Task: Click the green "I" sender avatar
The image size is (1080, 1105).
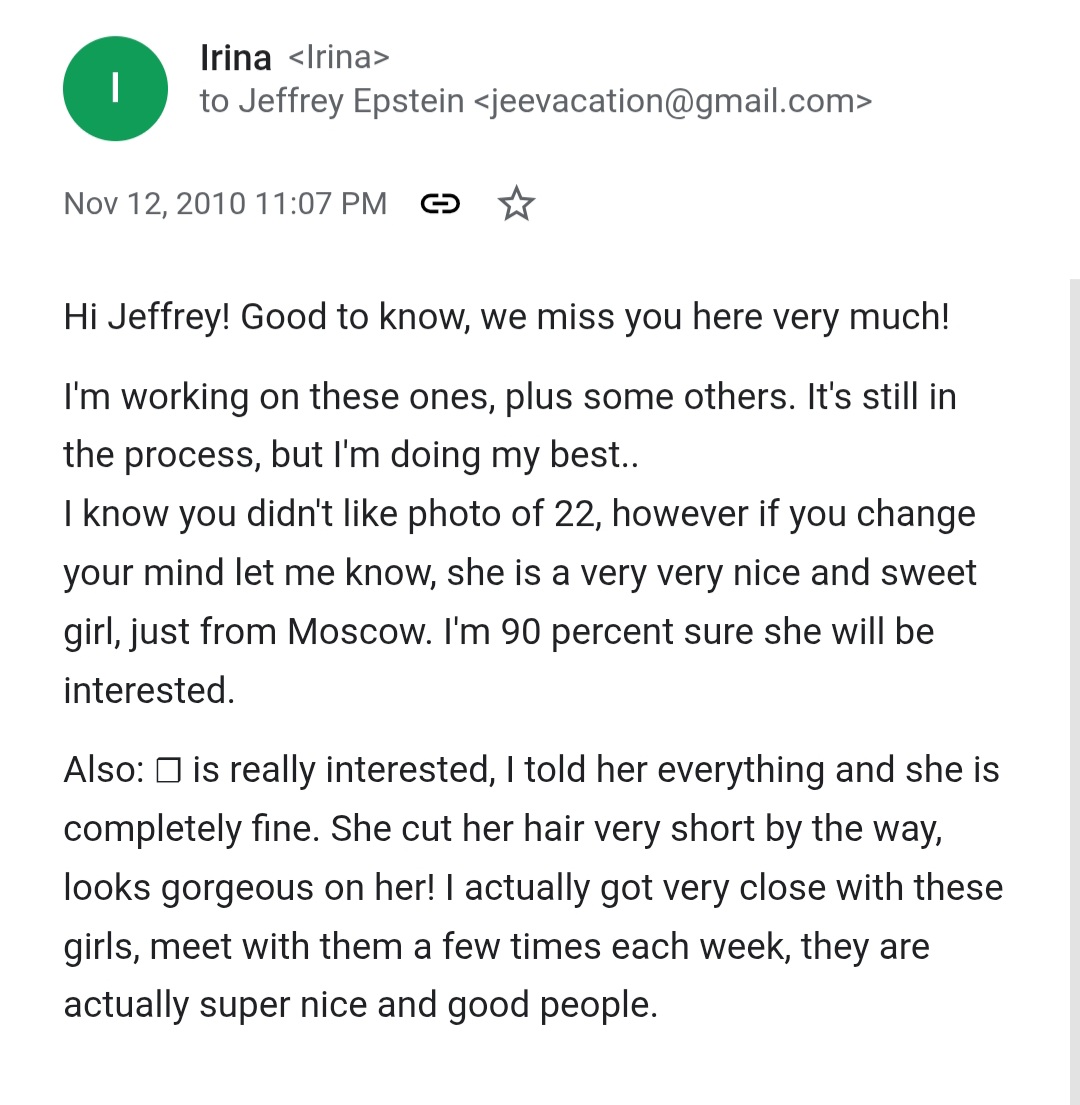Action: pos(115,89)
